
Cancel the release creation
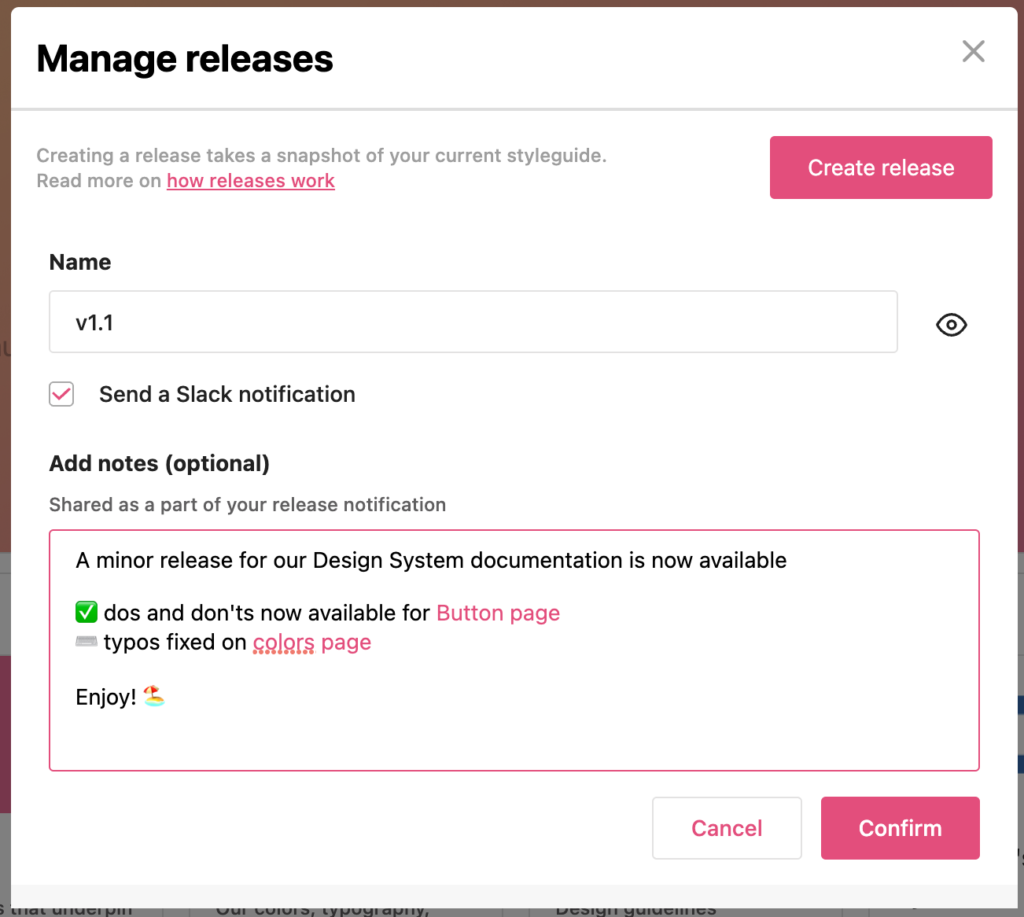[726, 828]
